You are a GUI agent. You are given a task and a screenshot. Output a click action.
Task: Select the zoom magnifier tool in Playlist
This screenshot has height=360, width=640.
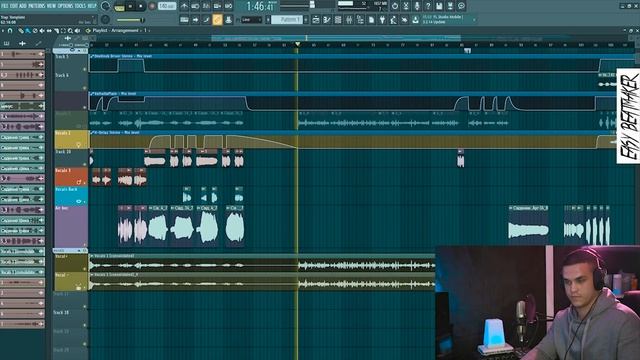[x=70, y=31]
